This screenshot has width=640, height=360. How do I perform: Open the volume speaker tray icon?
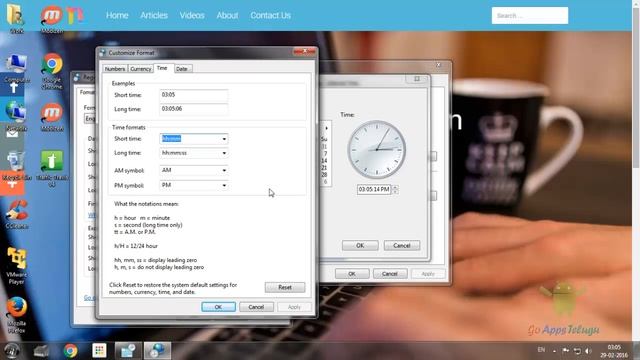tap(588, 351)
